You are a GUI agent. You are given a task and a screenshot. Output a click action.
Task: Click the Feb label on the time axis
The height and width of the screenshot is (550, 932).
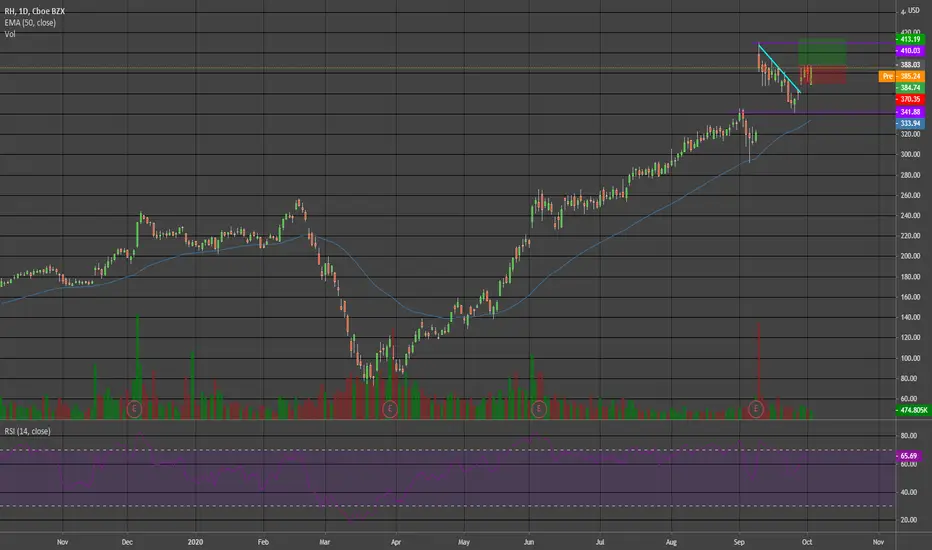263,542
